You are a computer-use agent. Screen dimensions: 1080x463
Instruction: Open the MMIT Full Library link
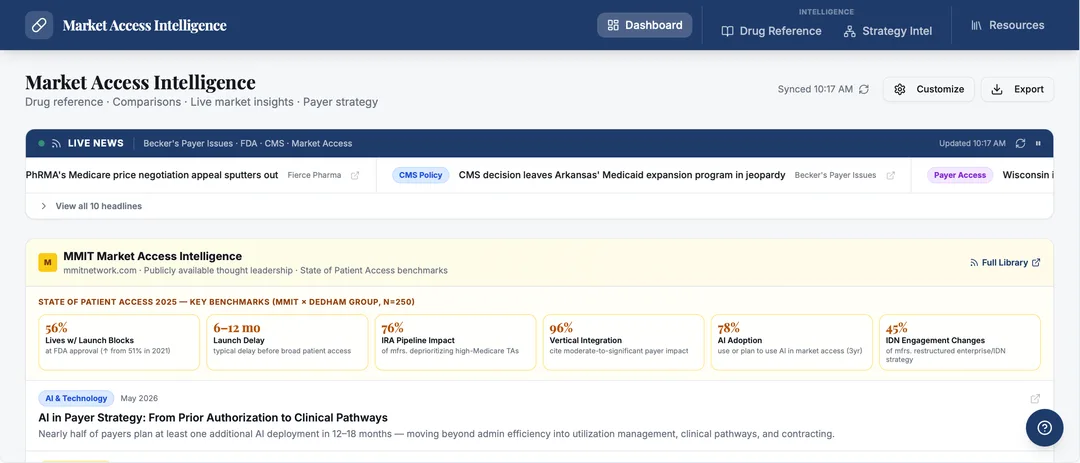[x=1005, y=263]
